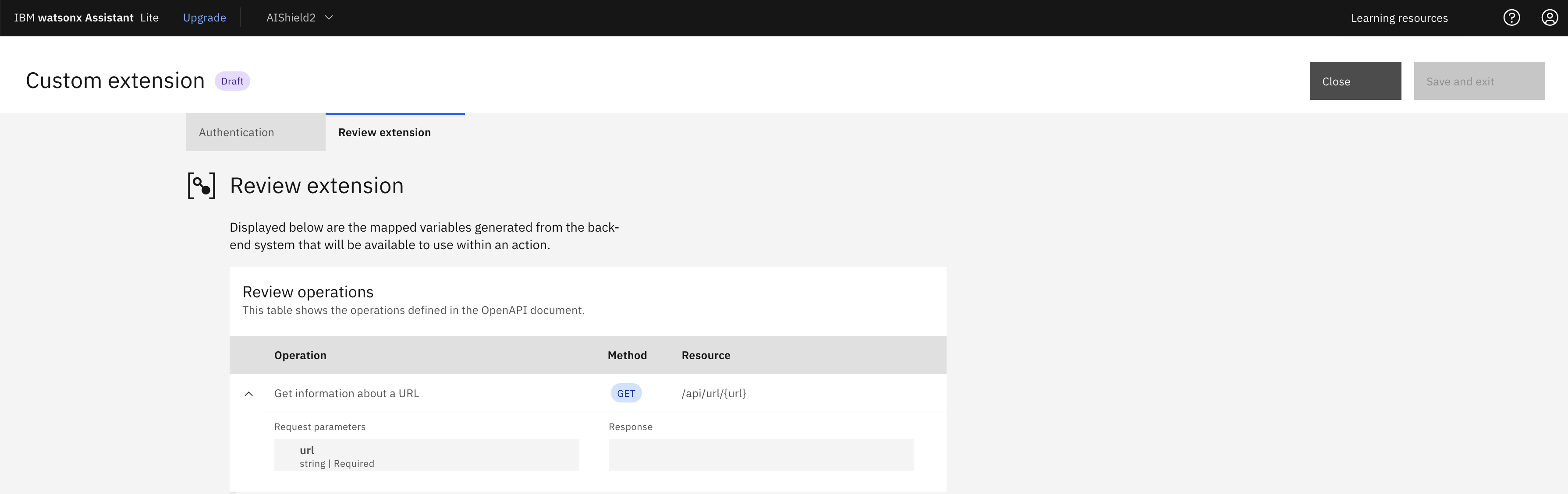Click the Lite plan label

[x=149, y=18]
